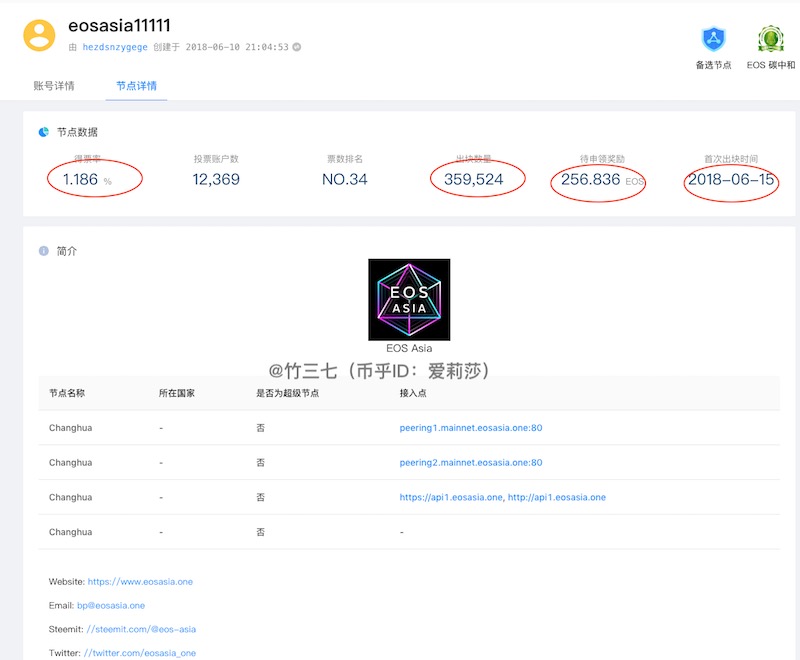The height and width of the screenshot is (660, 800).
Task: Click the first block date 2018-06-15
Action: click(731, 180)
